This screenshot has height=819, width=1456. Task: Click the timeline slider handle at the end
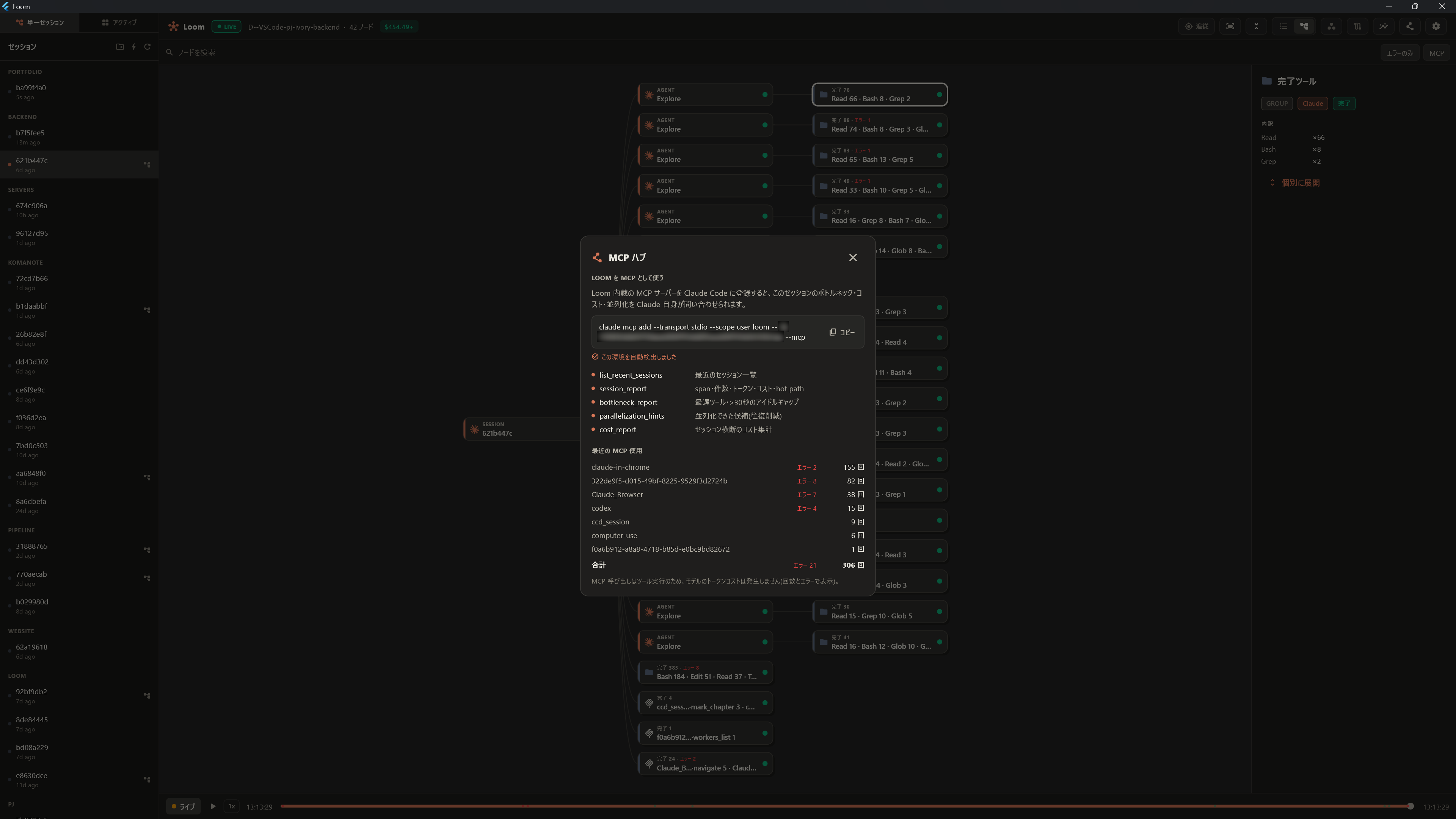click(x=1410, y=806)
